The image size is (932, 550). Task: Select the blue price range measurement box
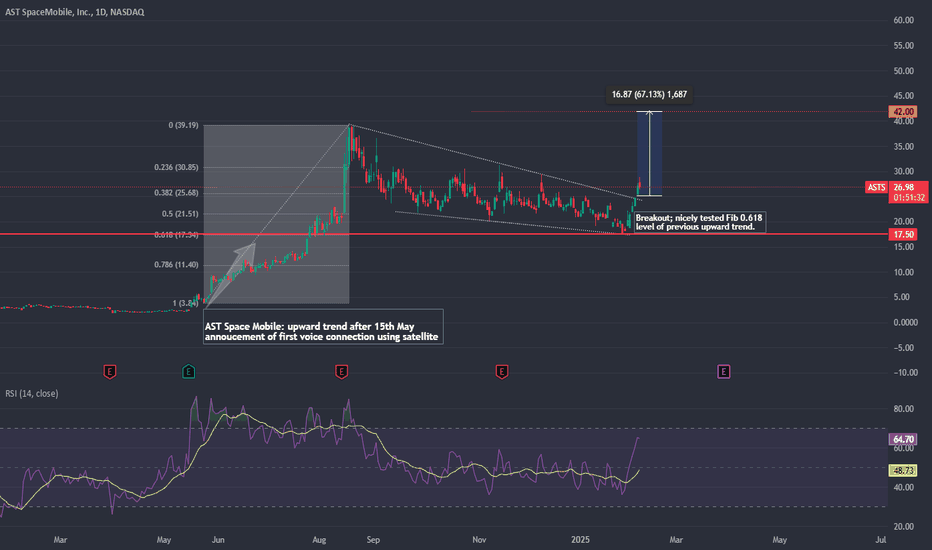[x=649, y=154]
